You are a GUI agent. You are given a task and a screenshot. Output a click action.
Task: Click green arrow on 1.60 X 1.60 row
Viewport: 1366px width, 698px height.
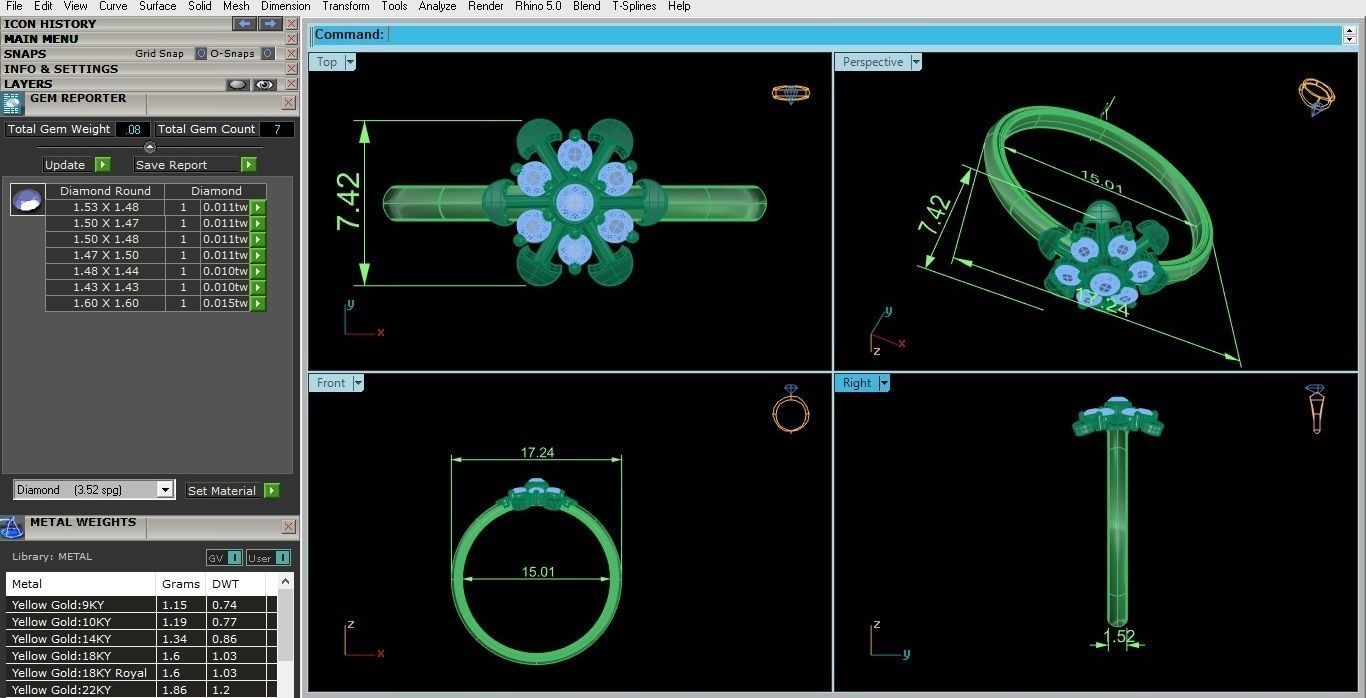coord(258,303)
